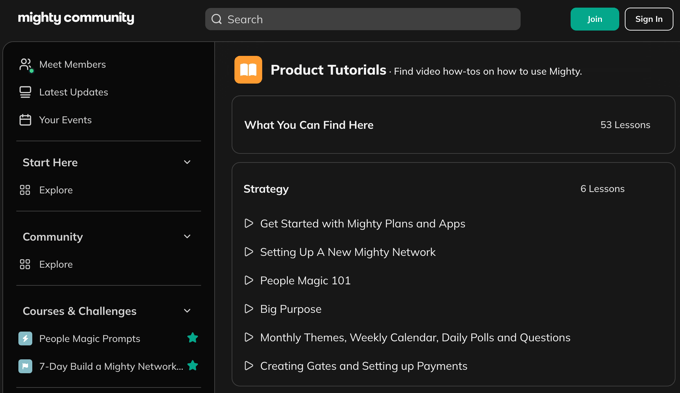
Task: Toggle the star next to People Magic Prompts
Action: point(193,337)
